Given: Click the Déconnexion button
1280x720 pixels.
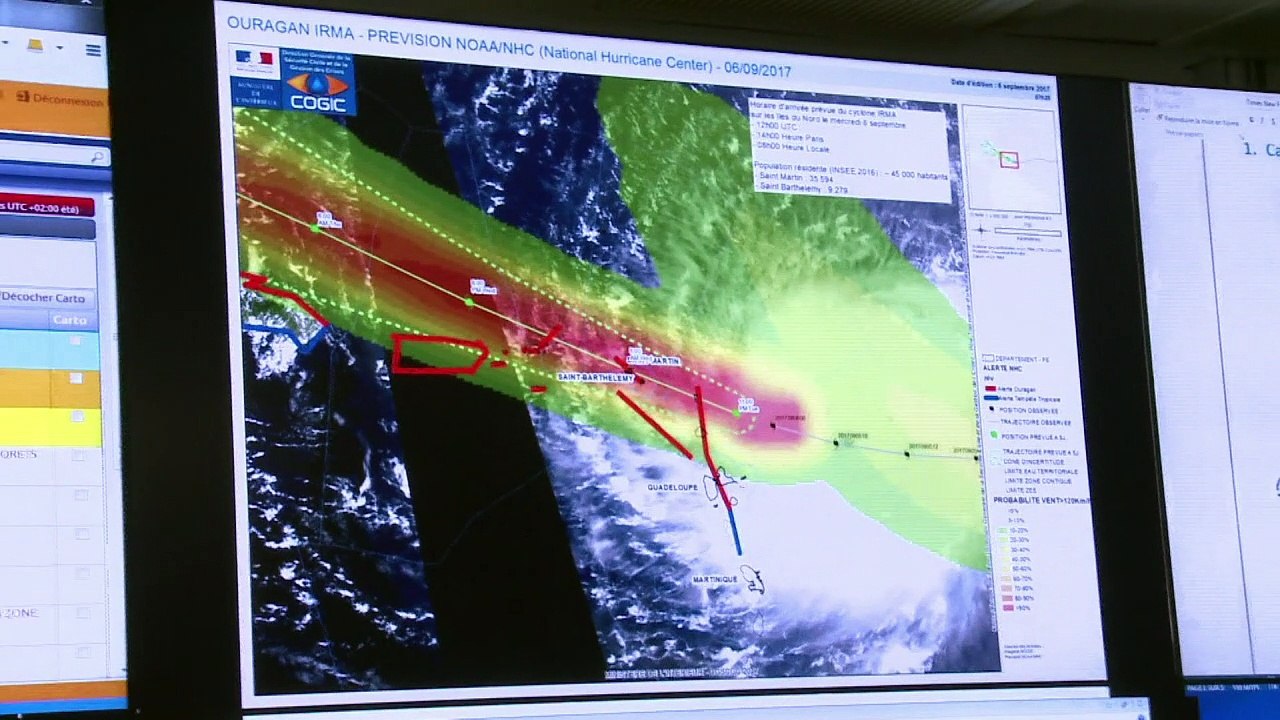Looking at the screenshot, I should pyautogui.click(x=59, y=100).
